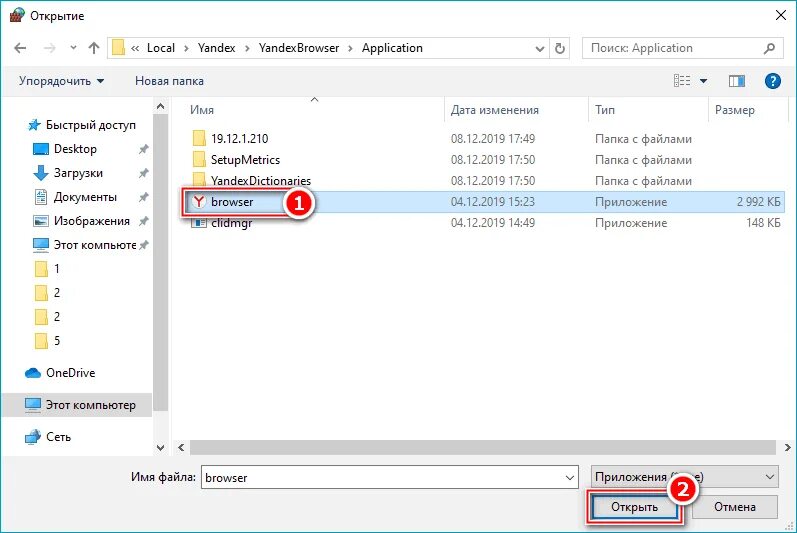Viewport: 797px width, 533px height.
Task: Click the Быстрый доступ star icon
Action: click(34, 125)
